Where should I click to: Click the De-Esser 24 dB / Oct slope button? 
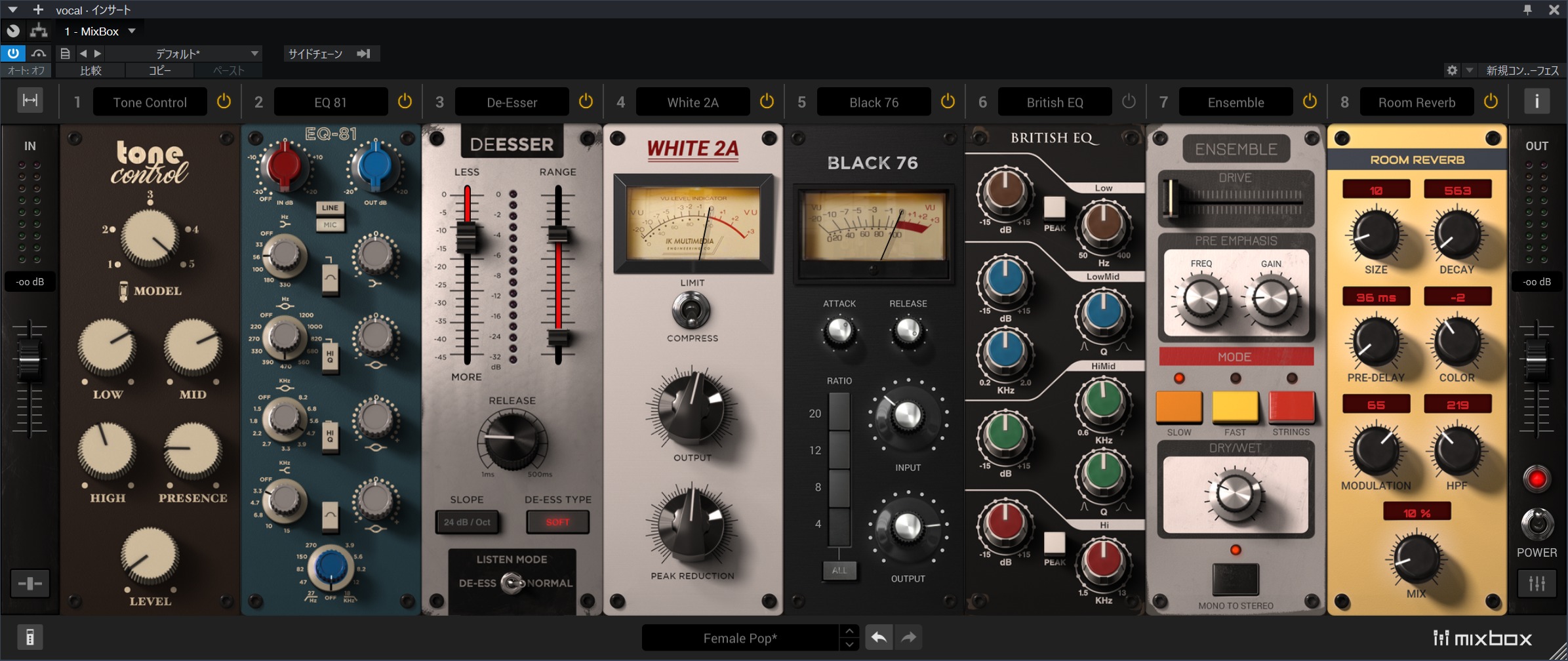tap(466, 522)
